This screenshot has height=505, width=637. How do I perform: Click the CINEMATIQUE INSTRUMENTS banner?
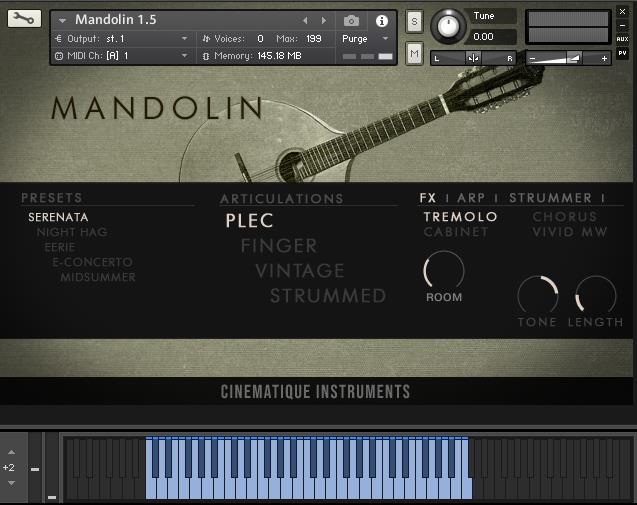[315, 392]
